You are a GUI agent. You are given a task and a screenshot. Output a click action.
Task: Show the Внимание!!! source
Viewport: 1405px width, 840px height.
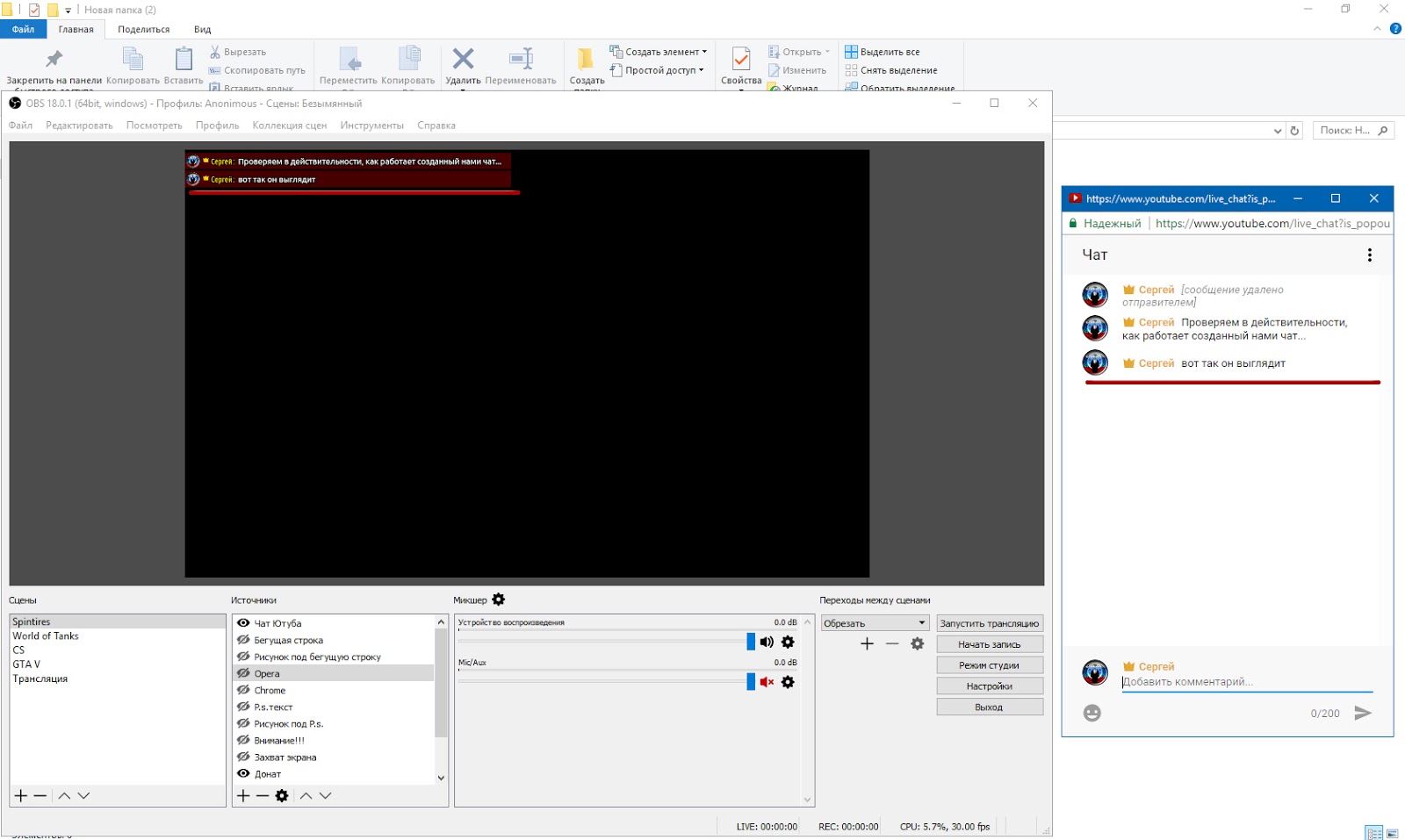(x=243, y=740)
